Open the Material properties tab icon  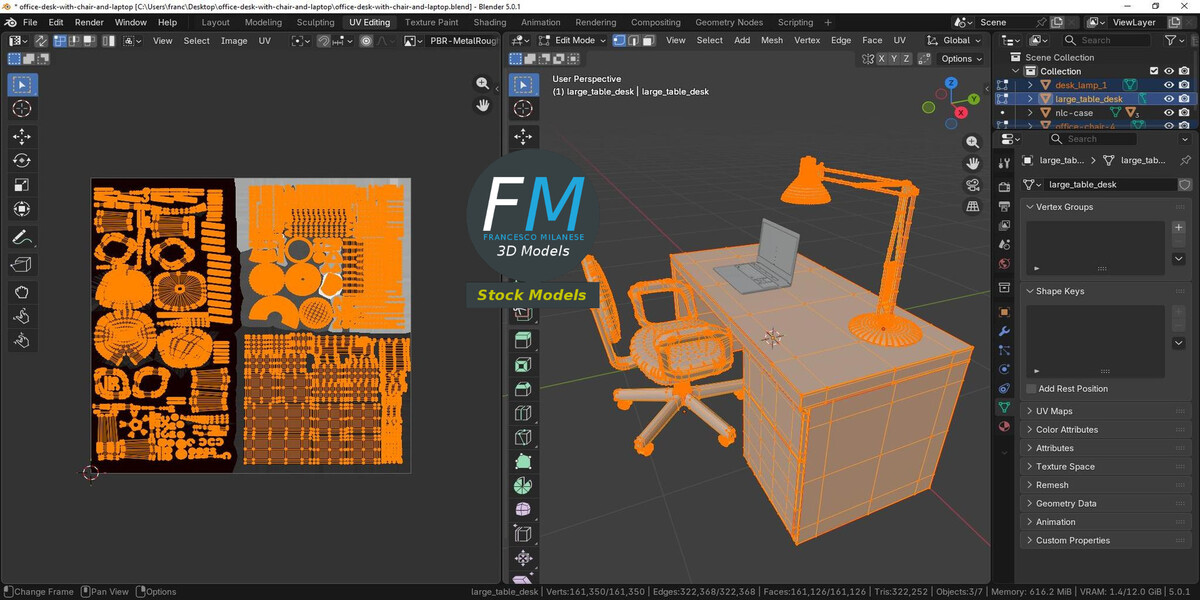(1005, 426)
